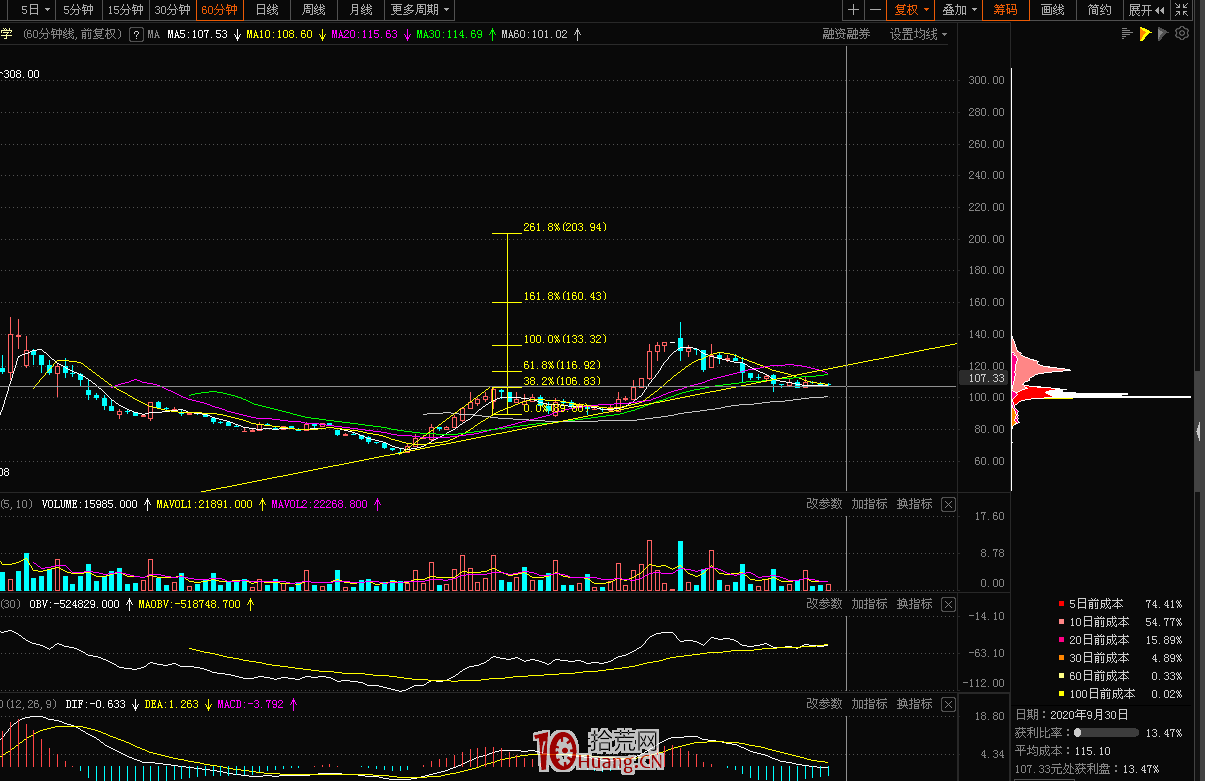Screen dimensions: 1205x781
Task: Open the 设置均线 dropdown
Action: point(919,34)
